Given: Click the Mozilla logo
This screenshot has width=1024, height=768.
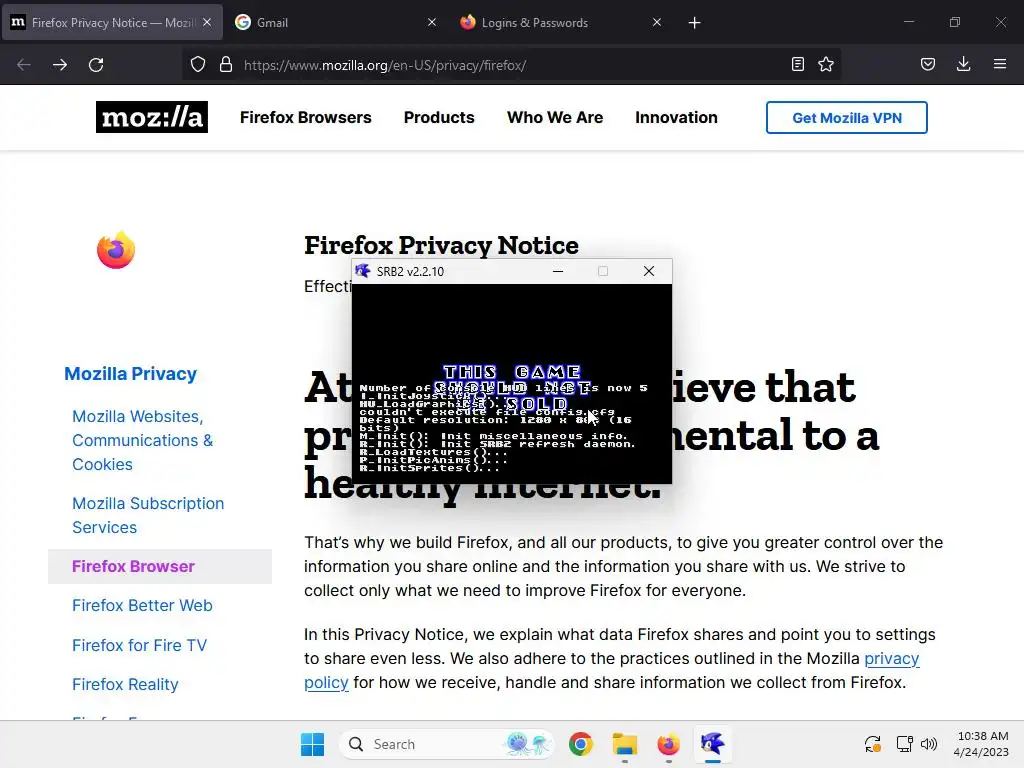Looking at the screenshot, I should pyautogui.click(x=152, y=117).
